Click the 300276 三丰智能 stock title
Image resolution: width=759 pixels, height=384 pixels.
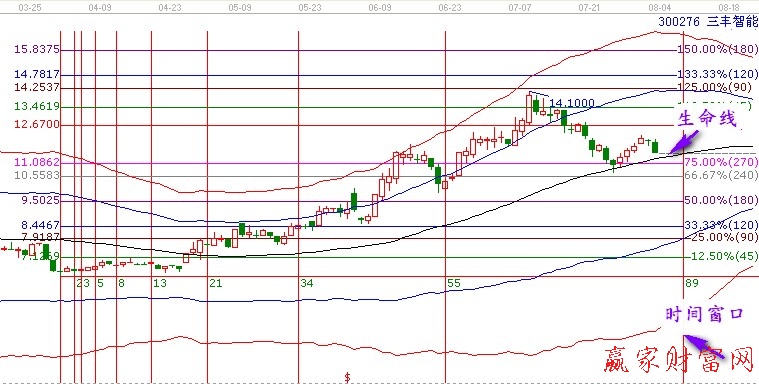click(707, 21)
